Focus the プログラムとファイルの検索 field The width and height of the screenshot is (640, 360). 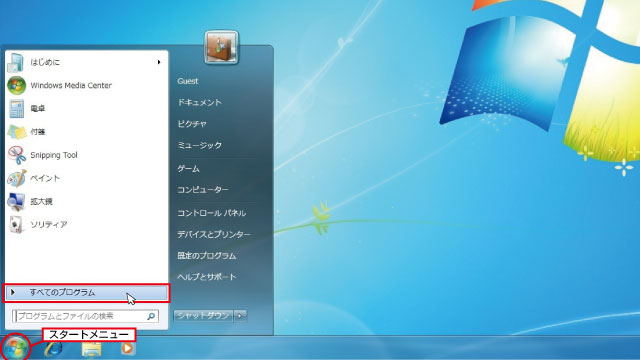(x=85, y=316)
